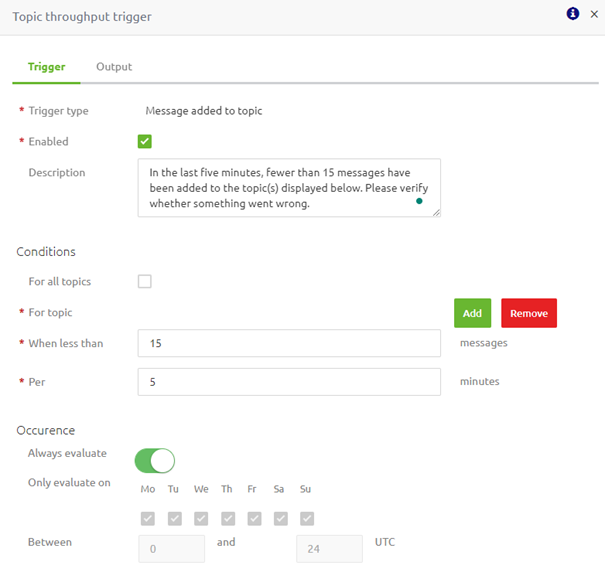
Task: Toggle the Always evaluate switch
Action: pos(155,461)
